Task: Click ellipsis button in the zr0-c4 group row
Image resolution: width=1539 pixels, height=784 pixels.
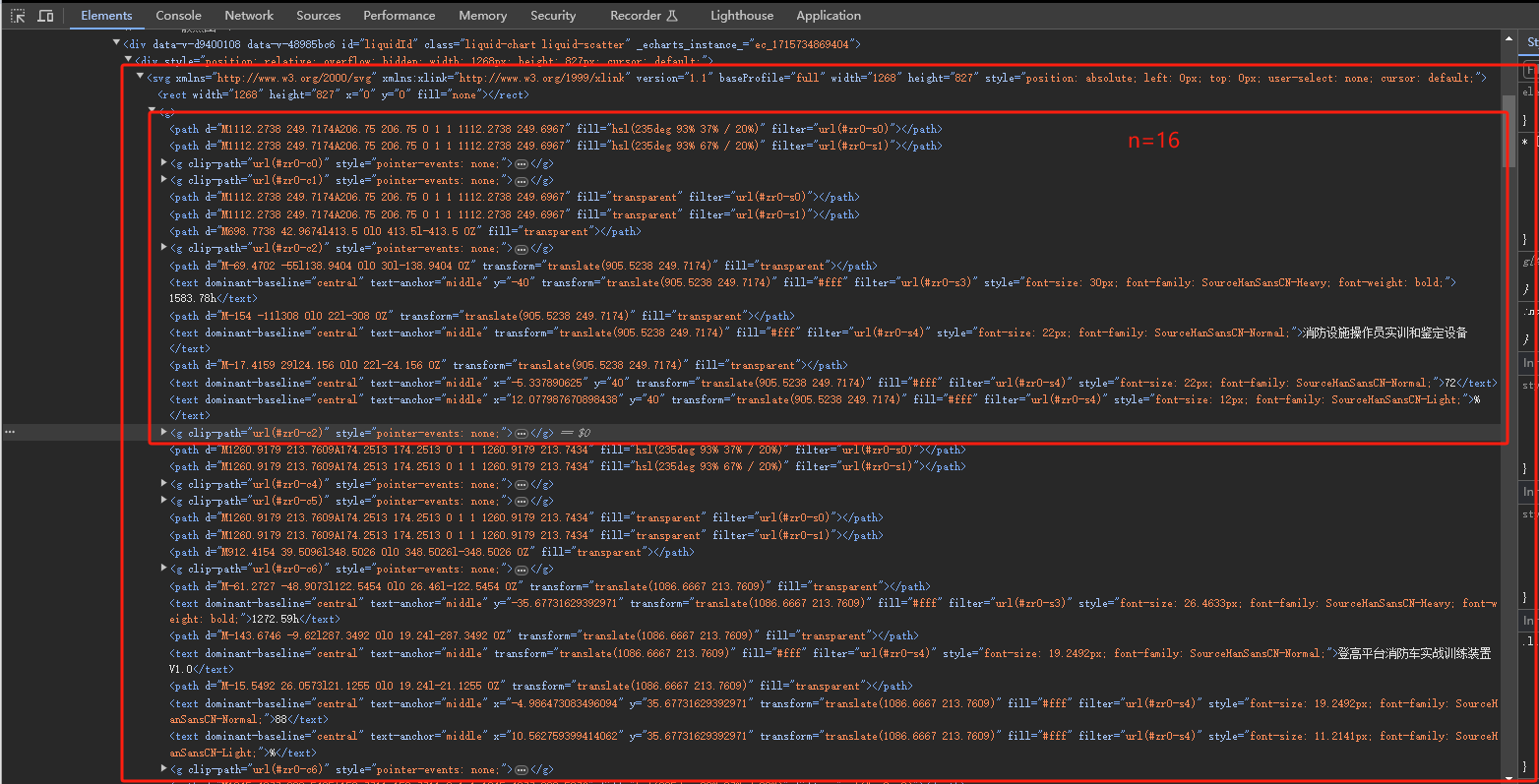Action: (x=522, y=485)
